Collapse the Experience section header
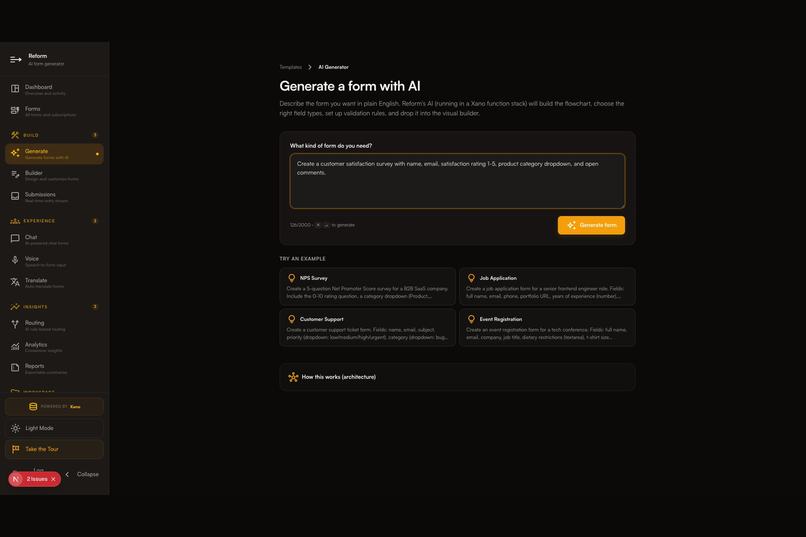 click(54, 221)
